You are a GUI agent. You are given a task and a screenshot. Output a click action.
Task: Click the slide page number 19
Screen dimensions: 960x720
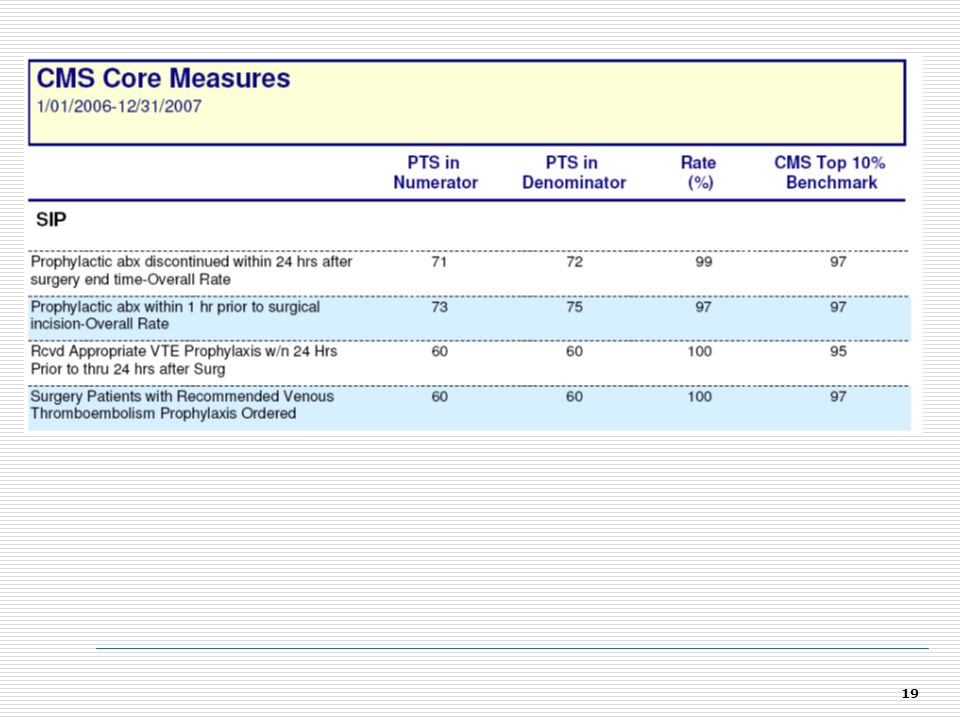click(910, 694)
